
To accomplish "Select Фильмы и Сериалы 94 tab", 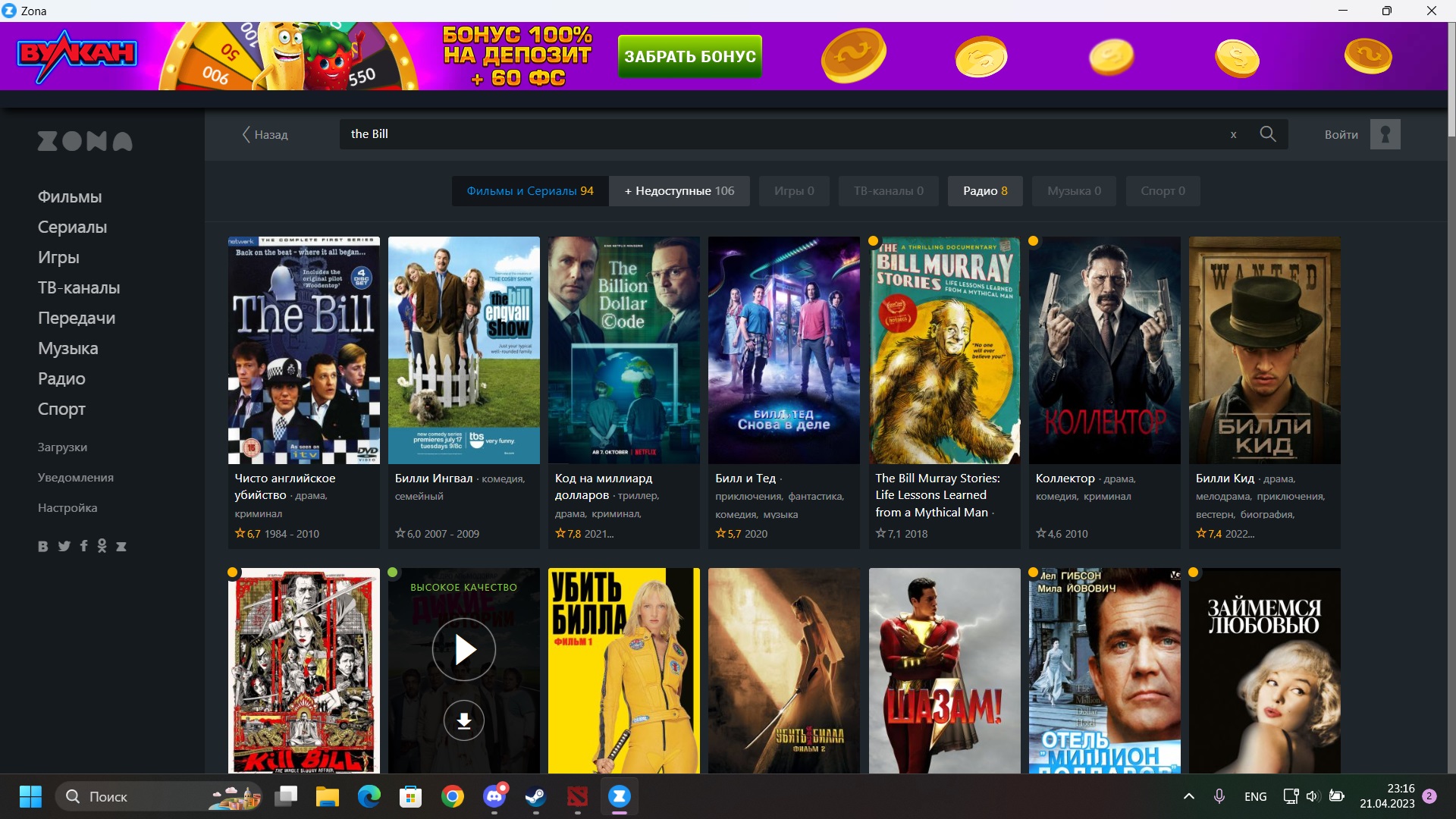I will pos(529,191).
